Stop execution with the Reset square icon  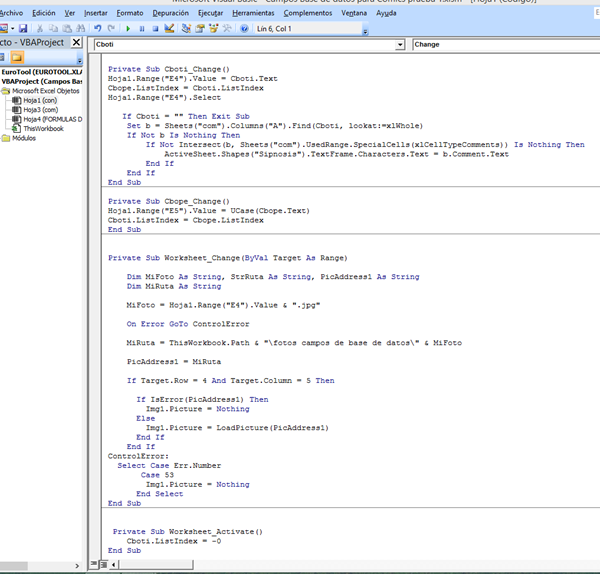pyautogui.click(x=154, y=29)
